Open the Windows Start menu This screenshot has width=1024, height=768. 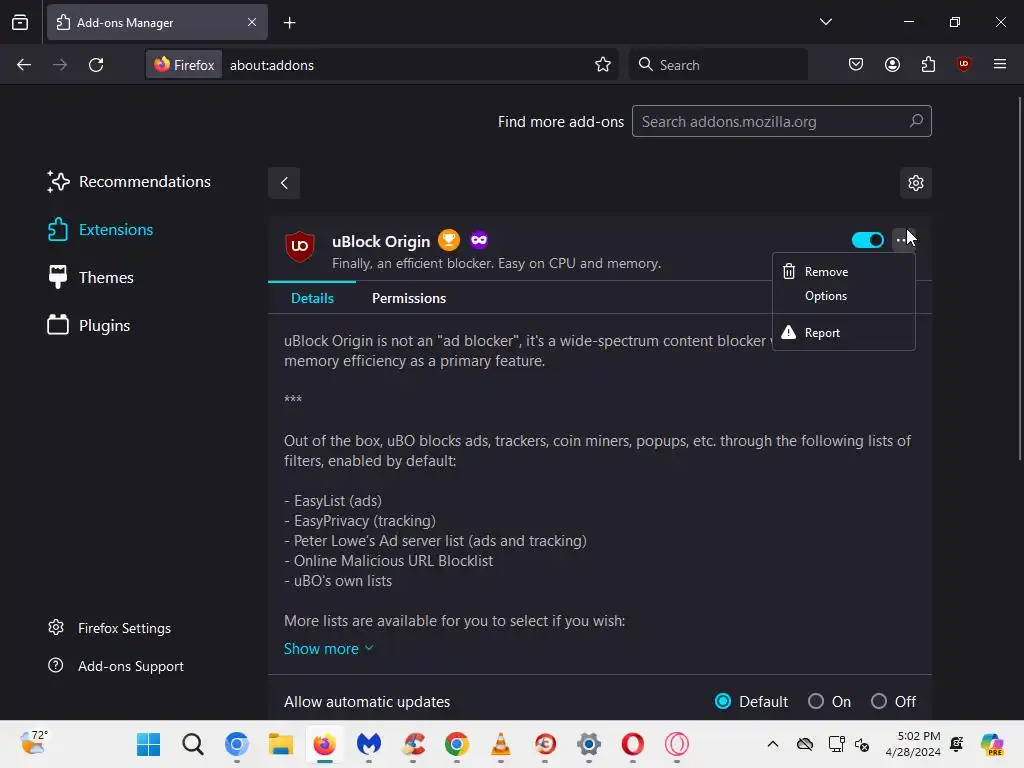148,744
